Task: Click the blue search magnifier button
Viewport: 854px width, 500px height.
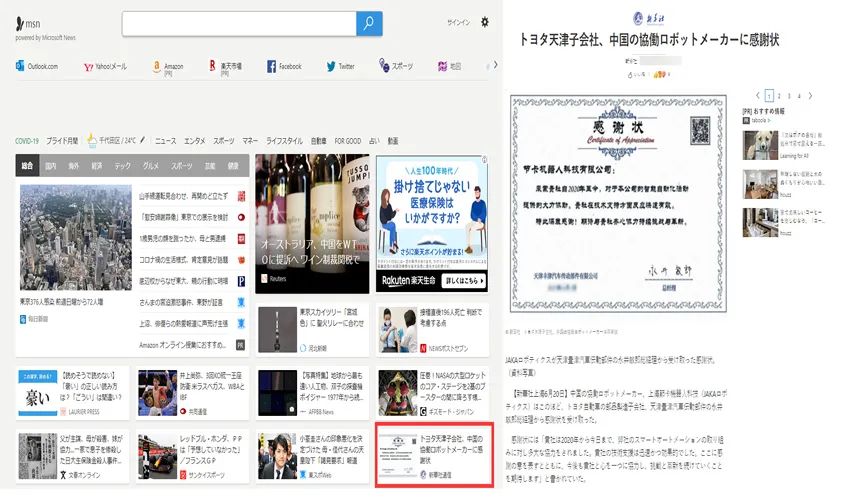Action: (x=369, y=24)
